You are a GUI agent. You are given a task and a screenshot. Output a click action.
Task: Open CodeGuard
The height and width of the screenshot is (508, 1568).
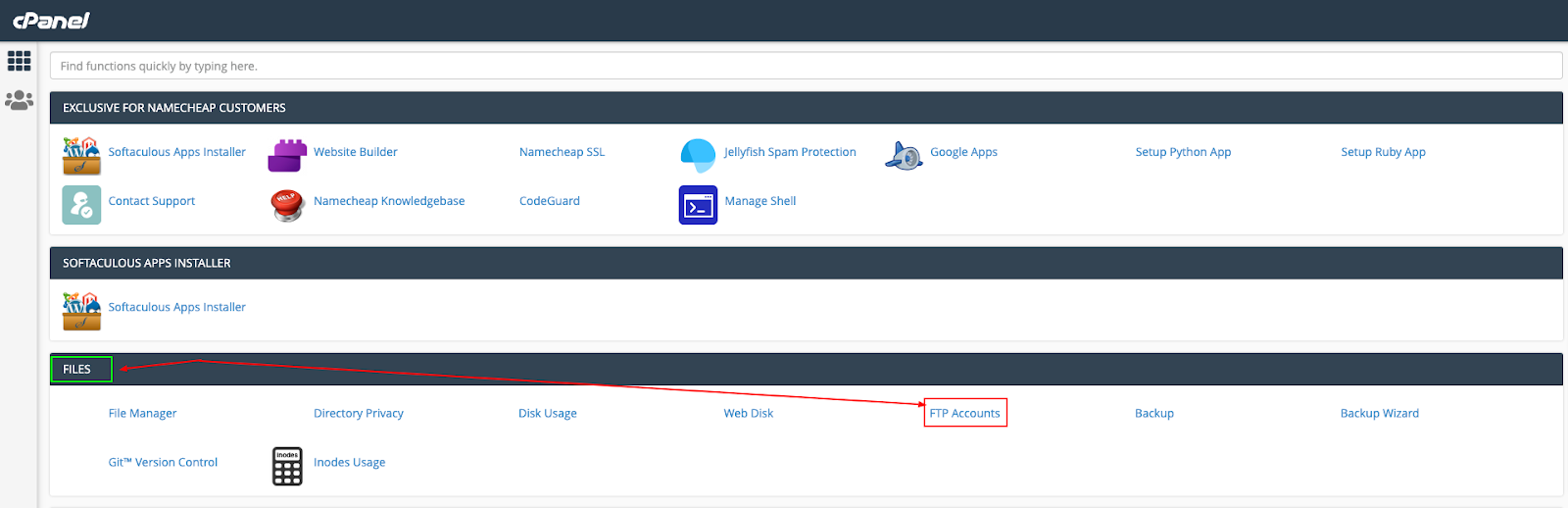coord(550,201)
